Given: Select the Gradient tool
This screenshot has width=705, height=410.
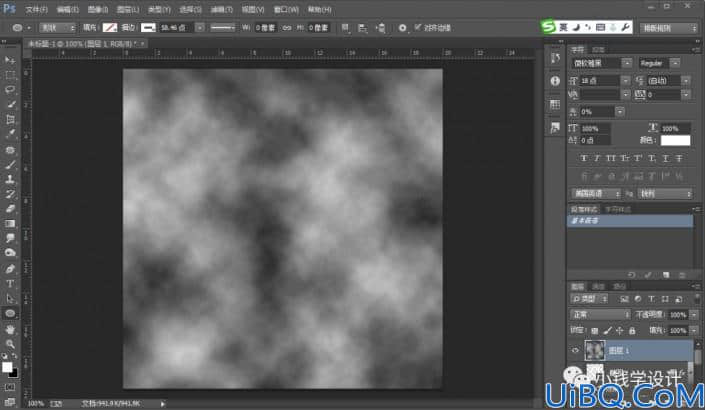Looking at the screenshot, I should point(10,223).
